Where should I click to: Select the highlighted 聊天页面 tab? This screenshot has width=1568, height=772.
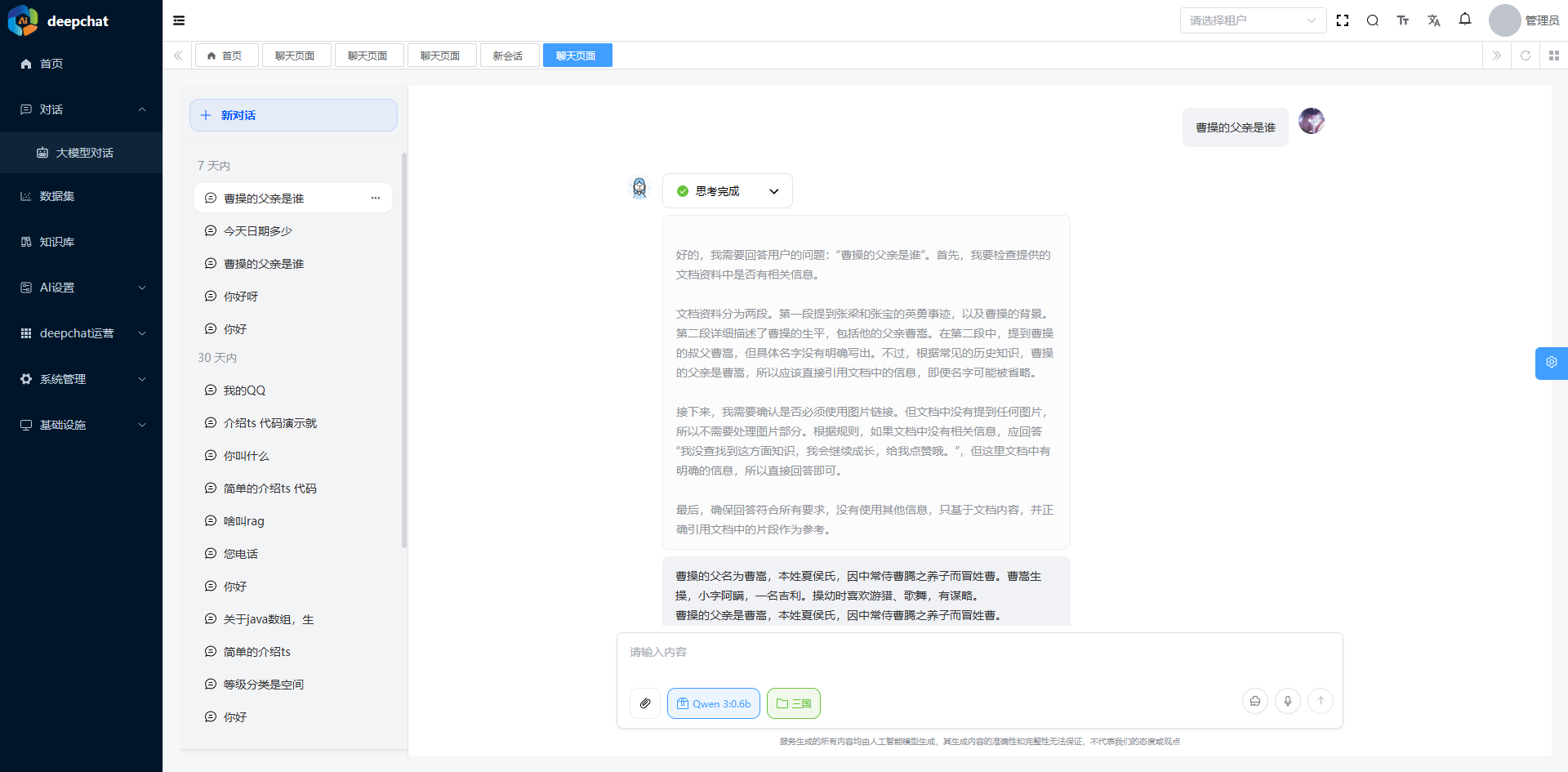pyautogui.click(x=577, y=56)
